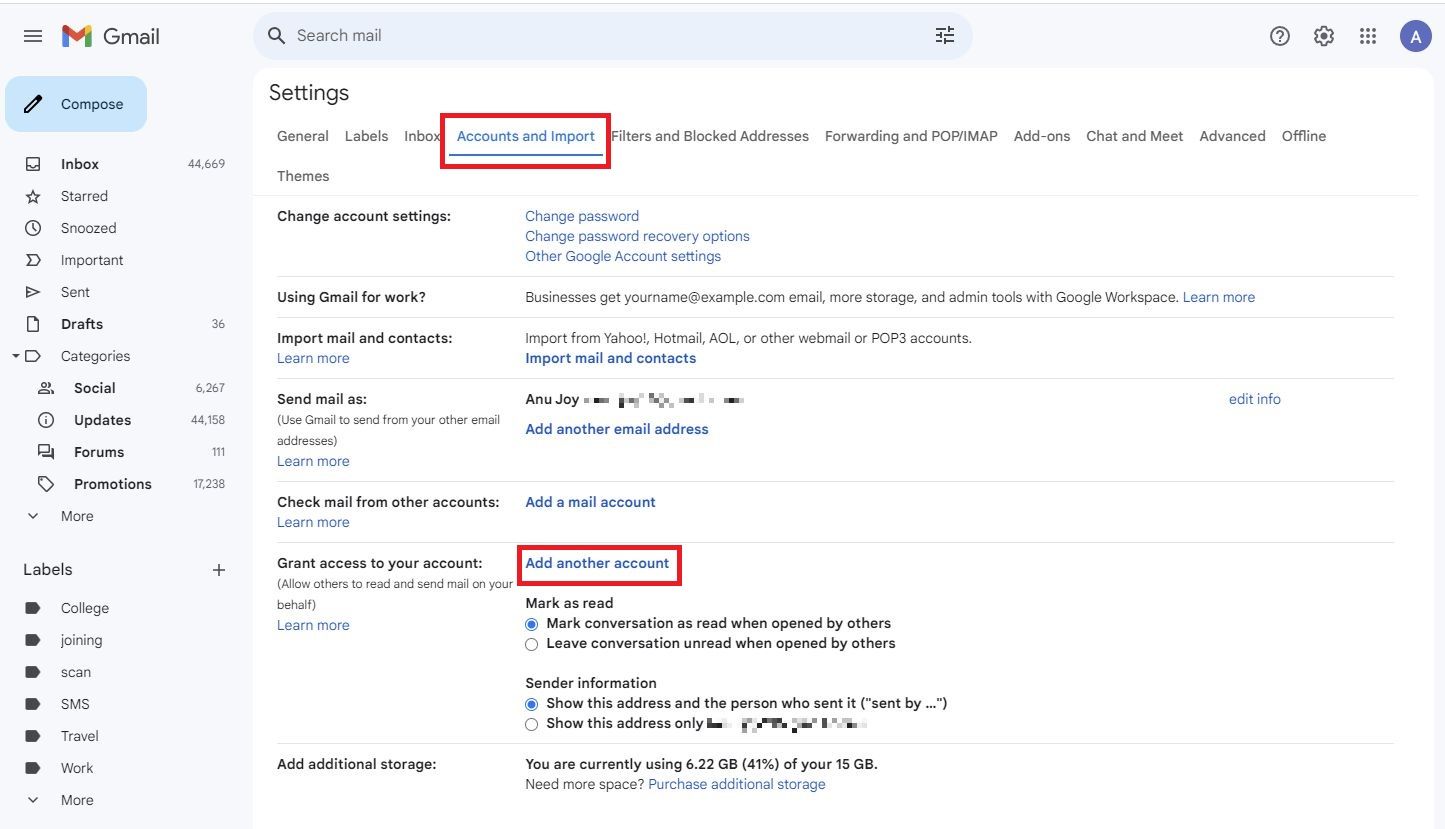Image resolution: width=1445 pixels, height=829 pixels.
Task: Click the Compose pencil button
Action: click(76, 104)
